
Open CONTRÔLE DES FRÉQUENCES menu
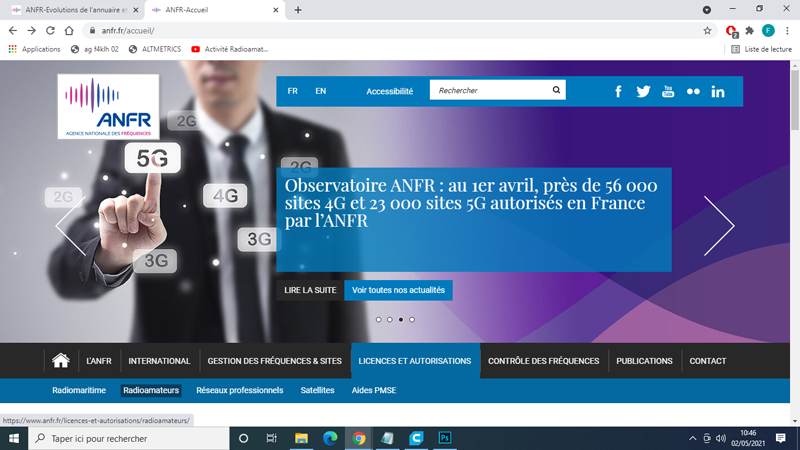pos(543,361)
